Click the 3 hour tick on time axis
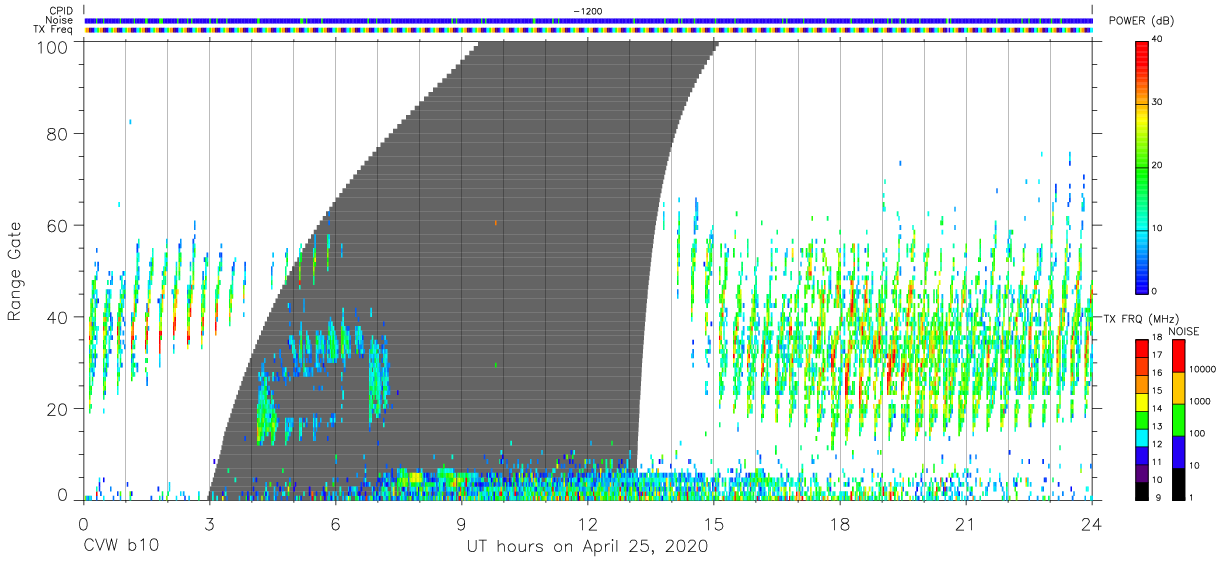 pos(209,523)
